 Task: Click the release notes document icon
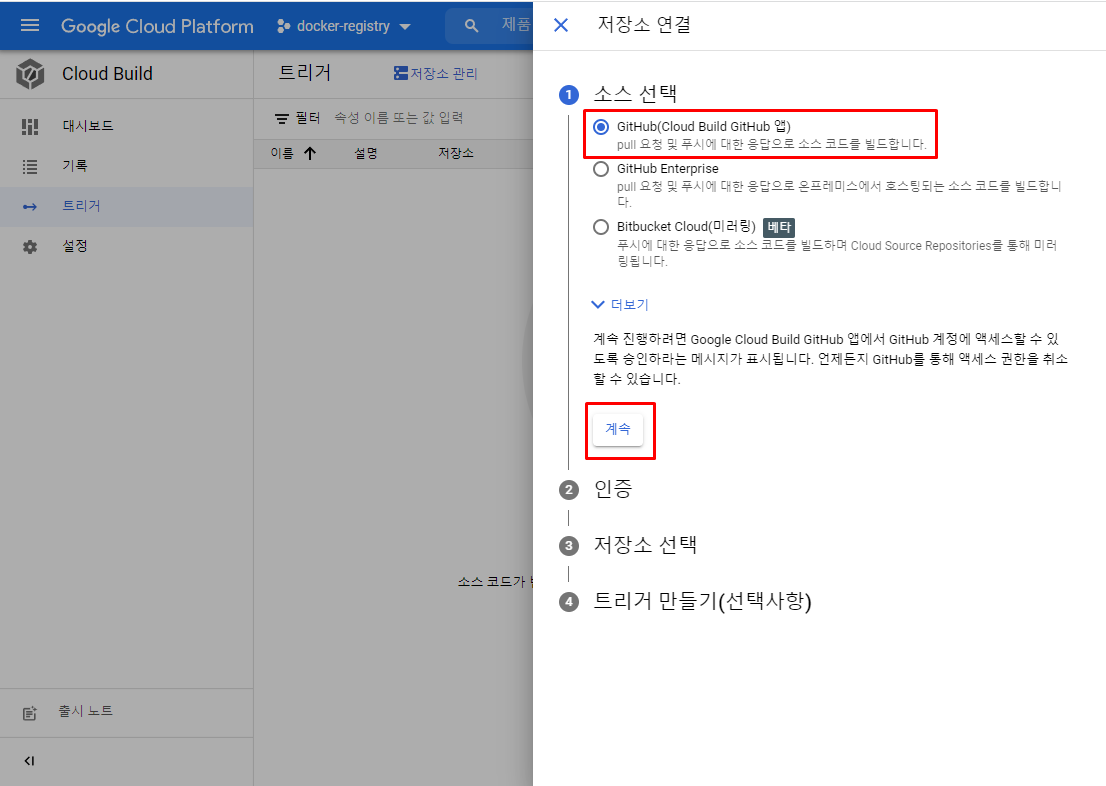pyautogui.click(x=30, y=713)
